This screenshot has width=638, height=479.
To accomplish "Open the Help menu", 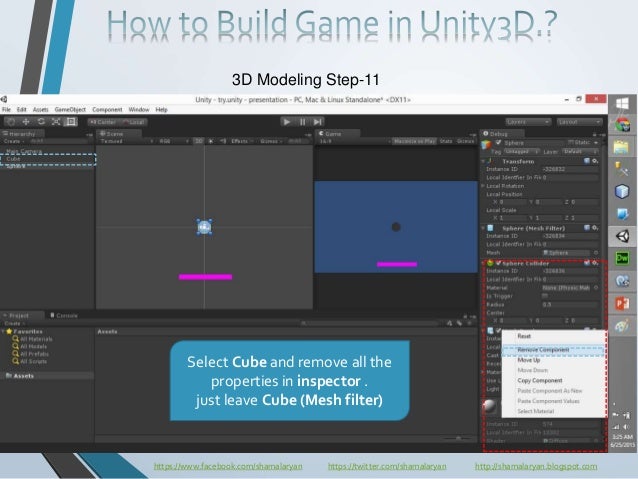I will pos(161,109).
